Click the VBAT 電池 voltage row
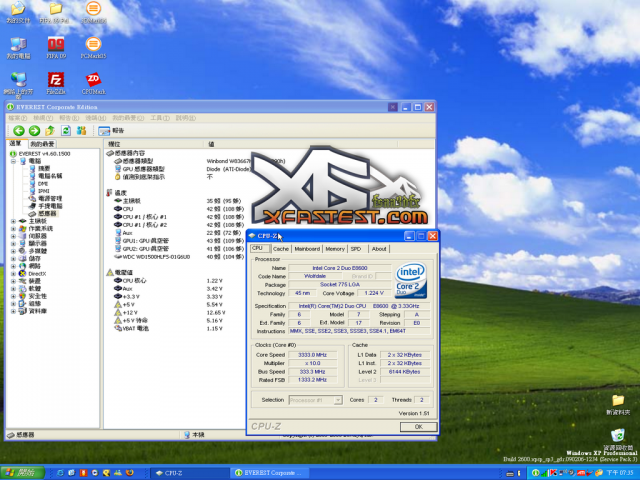This screenshot has height=480, width=640. [x=169, y=329]
